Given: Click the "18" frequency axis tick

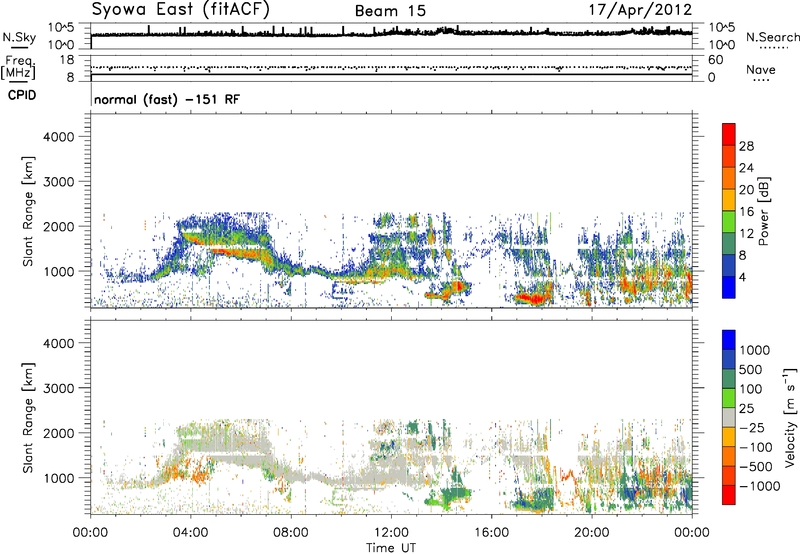Looking at the screenshot, I should 67,60.
